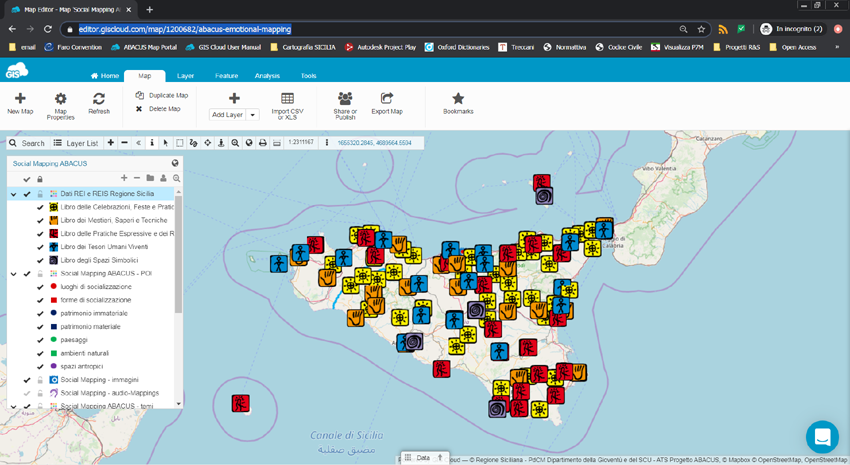Collapse the Dati REI e REIS group
Viewport: 850px width, 465px height.
tap(14, 193)
